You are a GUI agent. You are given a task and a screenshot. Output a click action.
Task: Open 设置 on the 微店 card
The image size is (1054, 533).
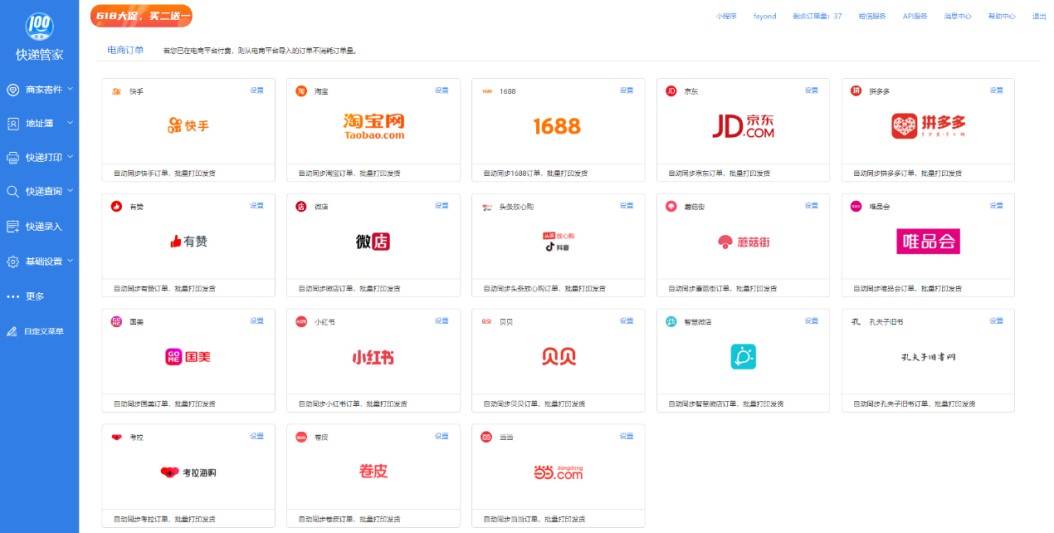pyautogui.click(x=442, y=206)
